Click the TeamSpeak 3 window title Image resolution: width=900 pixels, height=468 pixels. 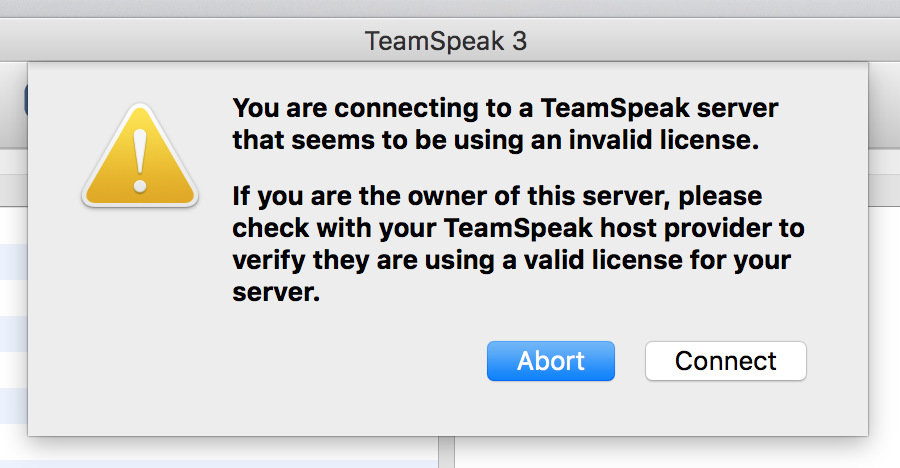coord(446,41)
